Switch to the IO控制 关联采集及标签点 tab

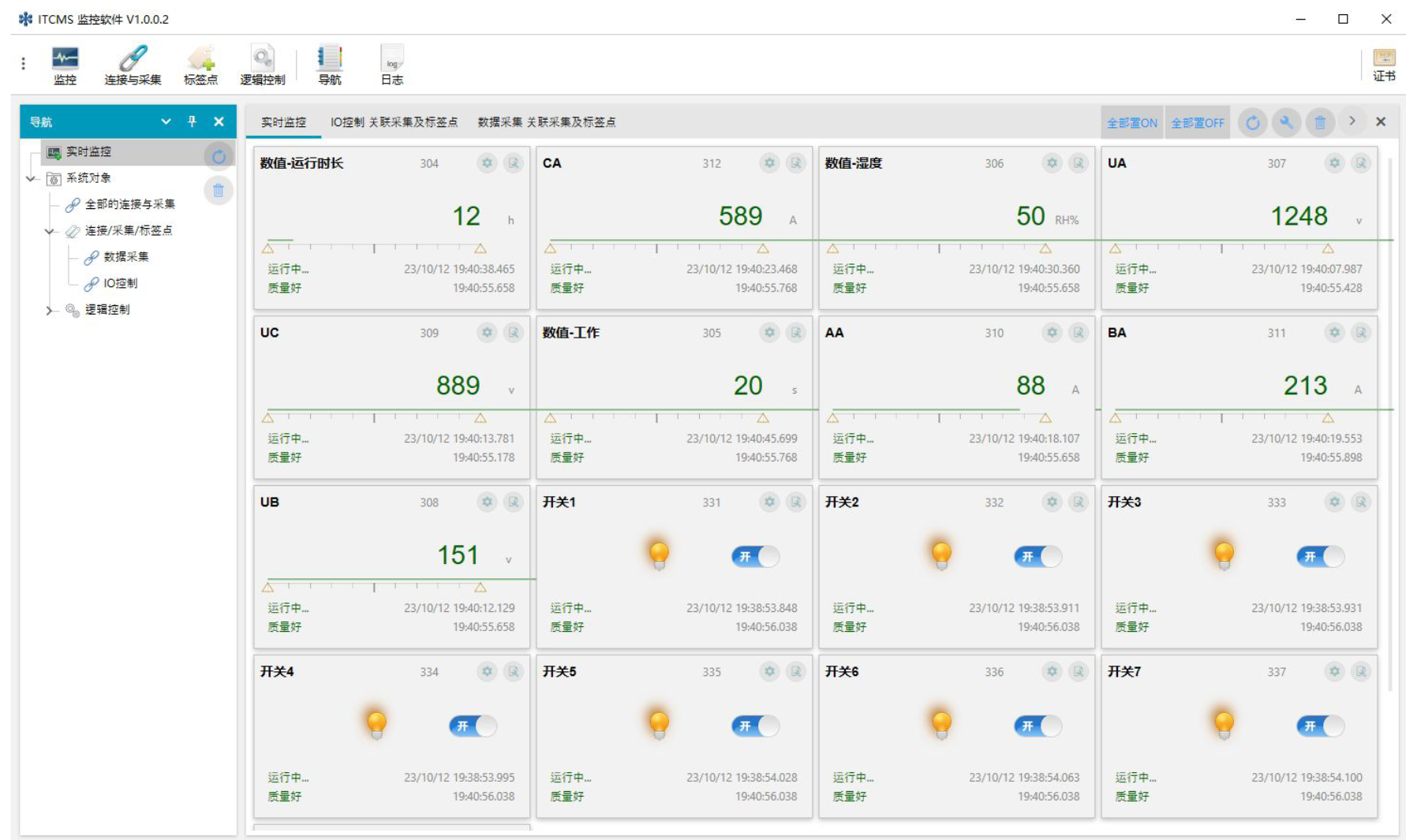[x=394, y=122]
